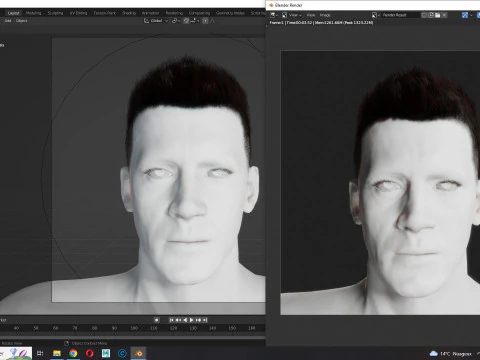This screenshot has height=360, width=480.
Task: Open the Object menu in 3D viewport
Action: (22, 21)
